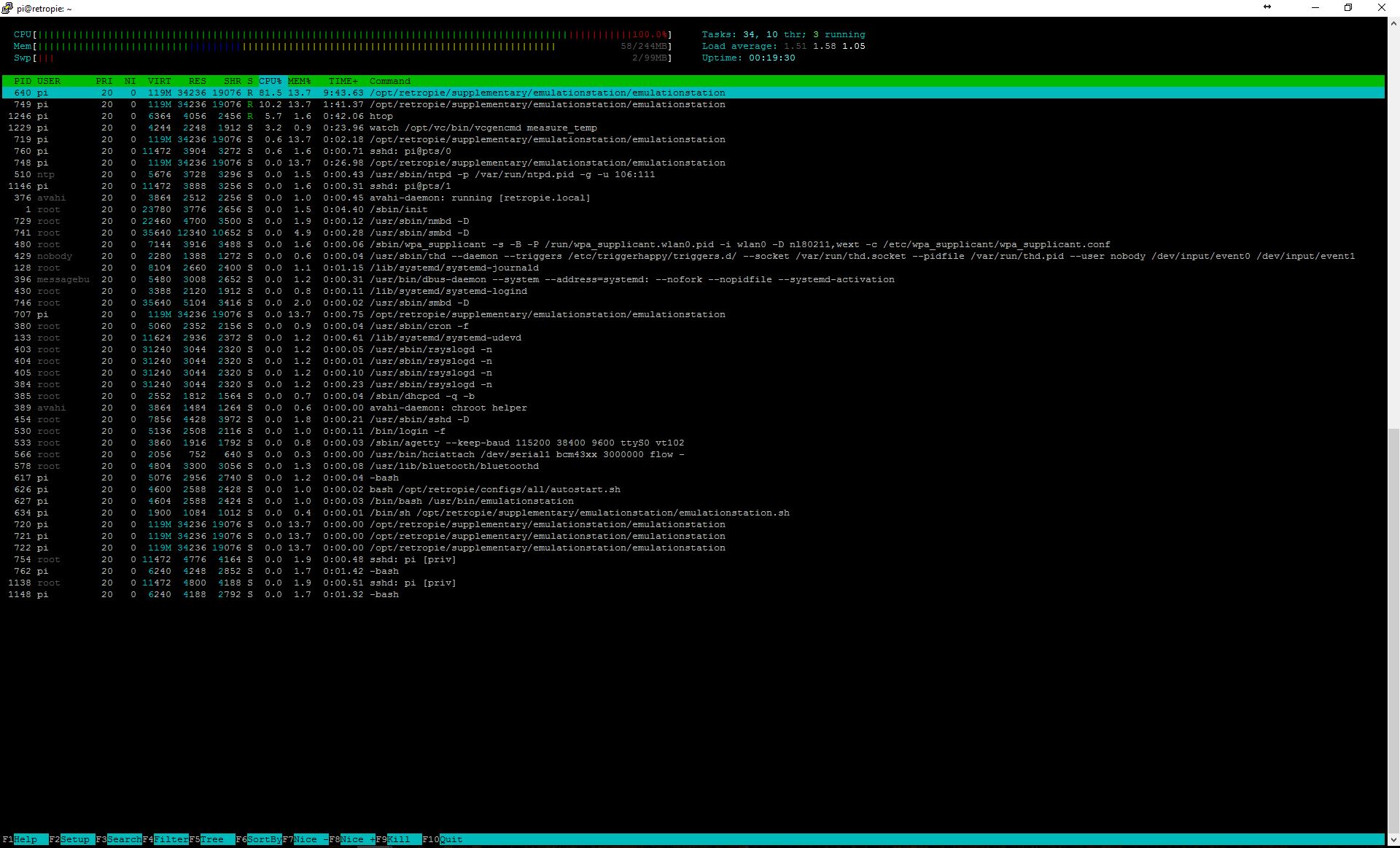The height and width of the screenshot is (848, 1400).
Task: Sort by the CPU% column header
Action: [270, 81]
